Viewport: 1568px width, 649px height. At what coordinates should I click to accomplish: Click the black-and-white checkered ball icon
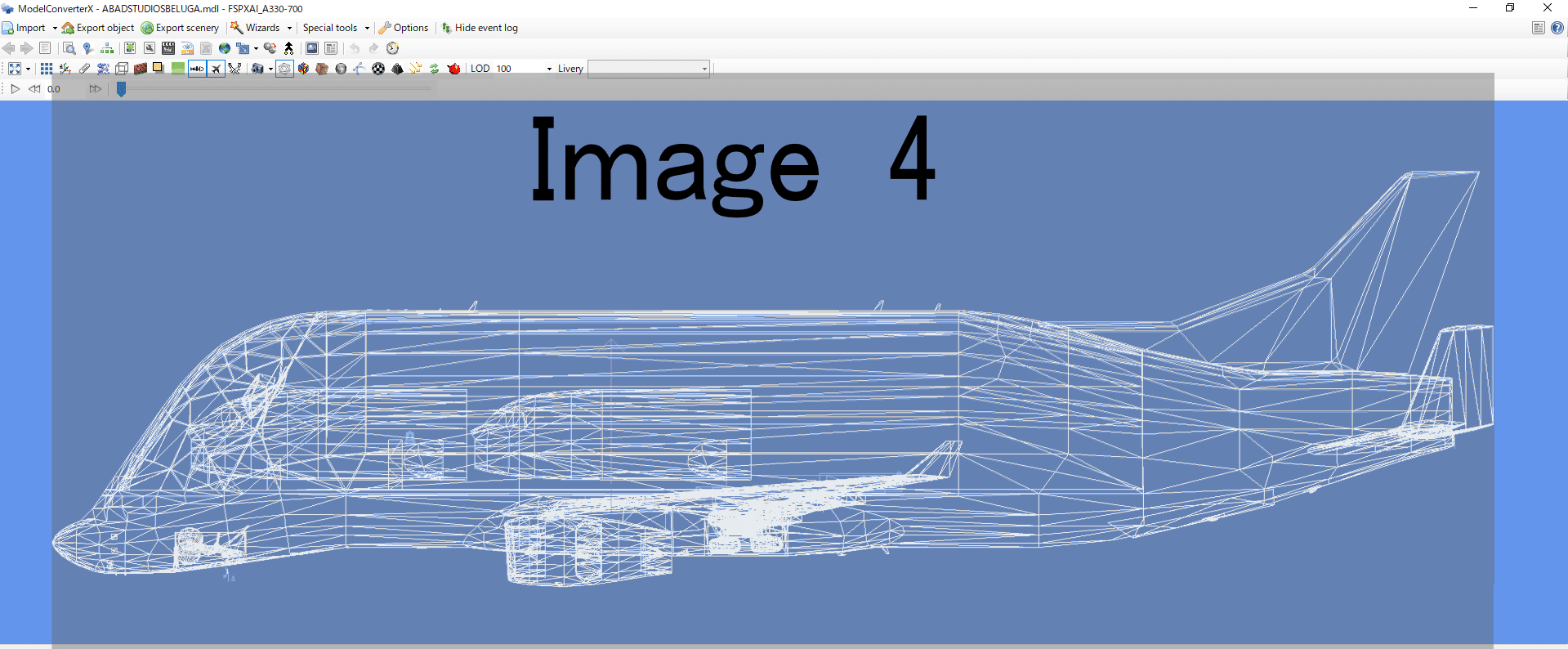[x=378, y=69]
